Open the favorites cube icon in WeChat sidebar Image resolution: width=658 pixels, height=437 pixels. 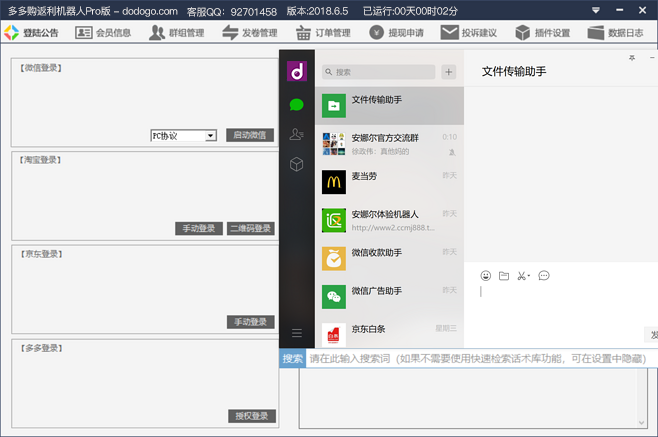pyautogui.click(x=297, y=164)
